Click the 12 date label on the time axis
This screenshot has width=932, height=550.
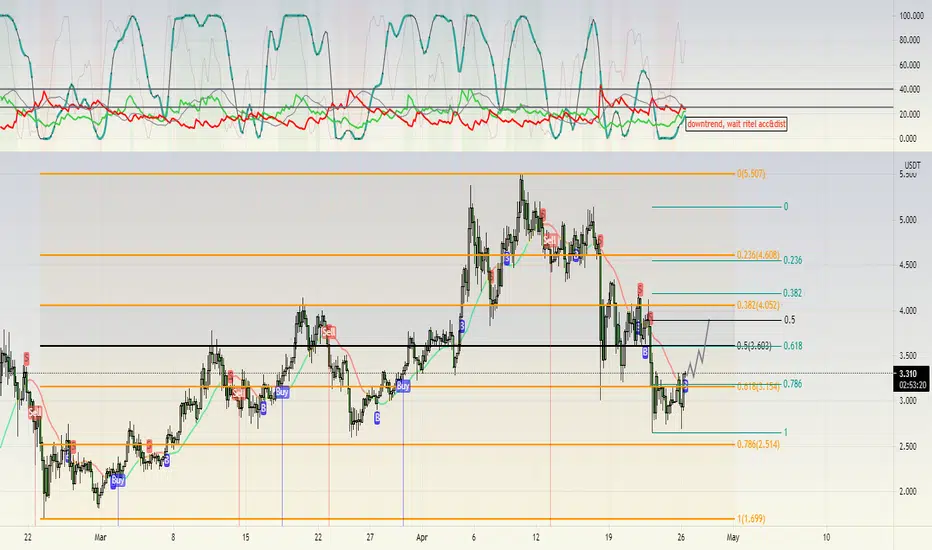[x=536, y=538]
